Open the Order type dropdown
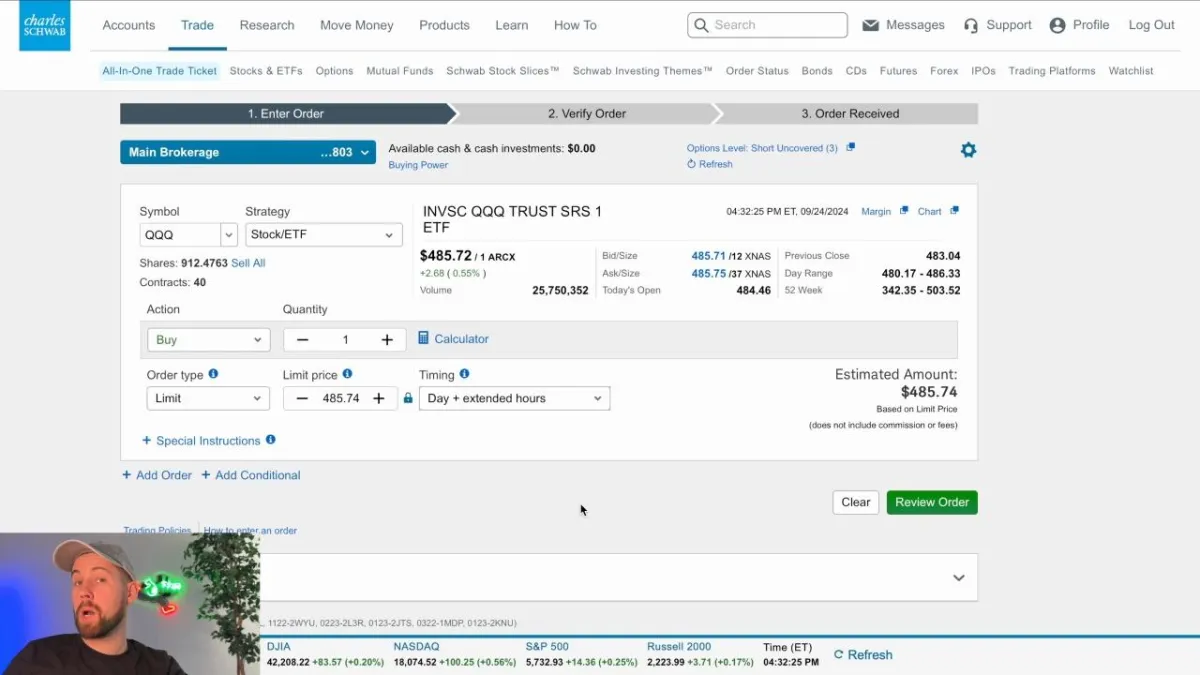 tap(208, 398)
